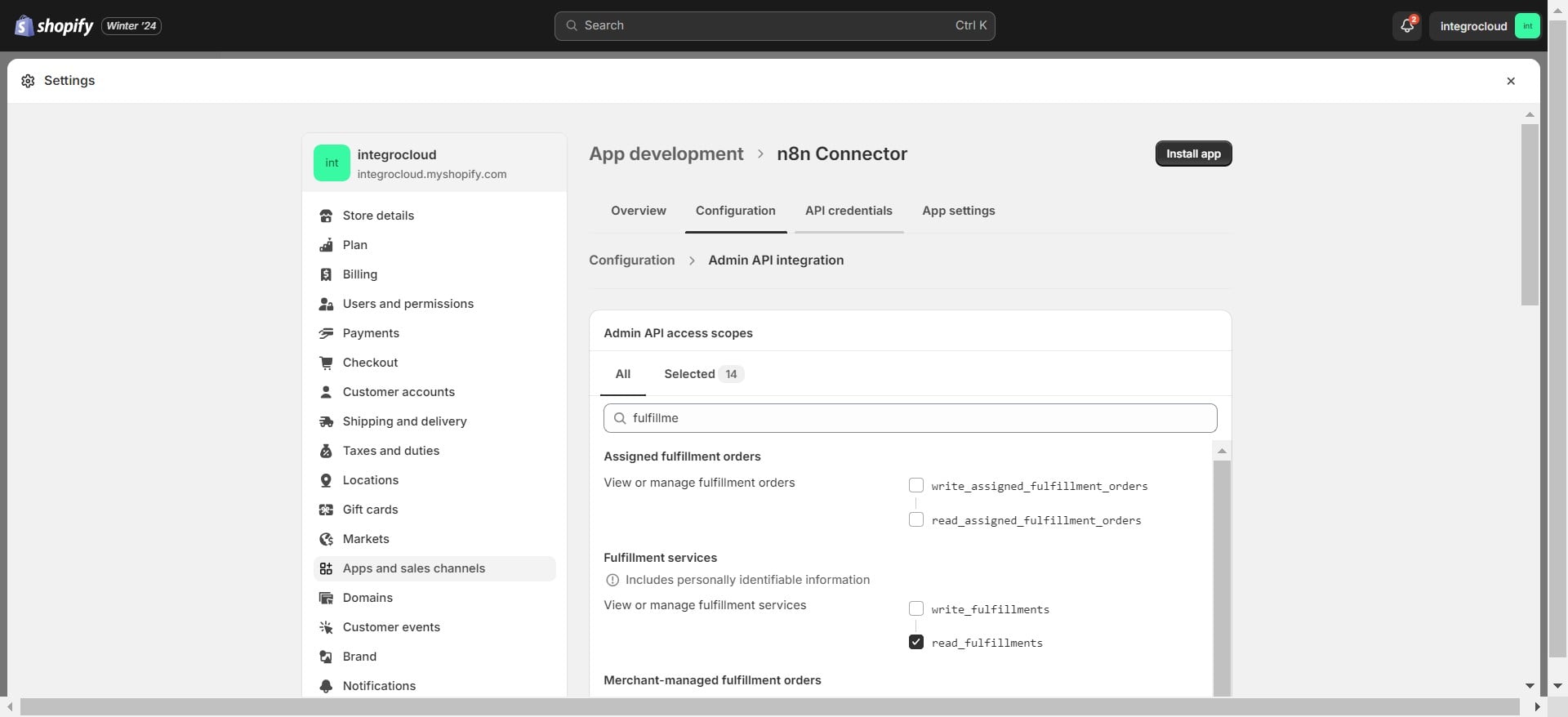Click the info icon beside personally identifiable information
Screen dimensions: 1568x717
[x=612, y=580]
